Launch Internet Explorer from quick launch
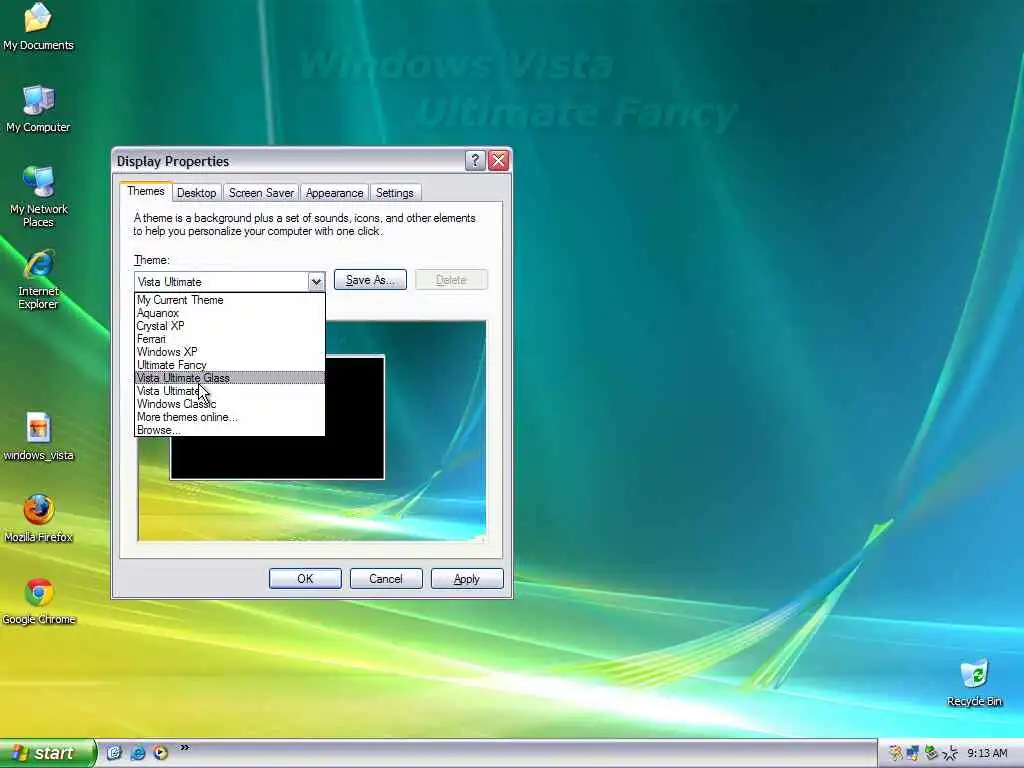The width and height of the screenshot is (1024, 768). coord(137,753)
